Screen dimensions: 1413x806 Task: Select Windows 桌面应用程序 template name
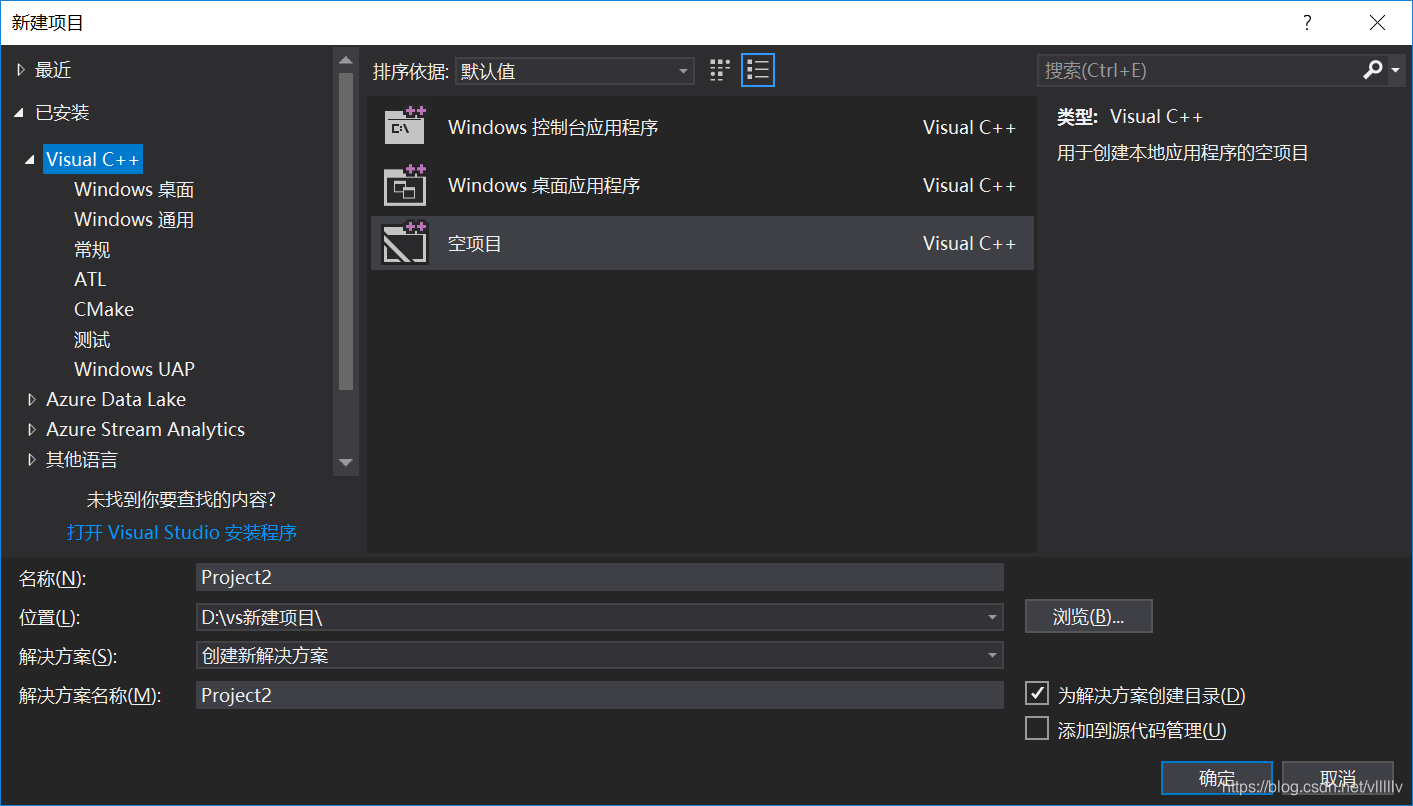click(x=544, y=185)
